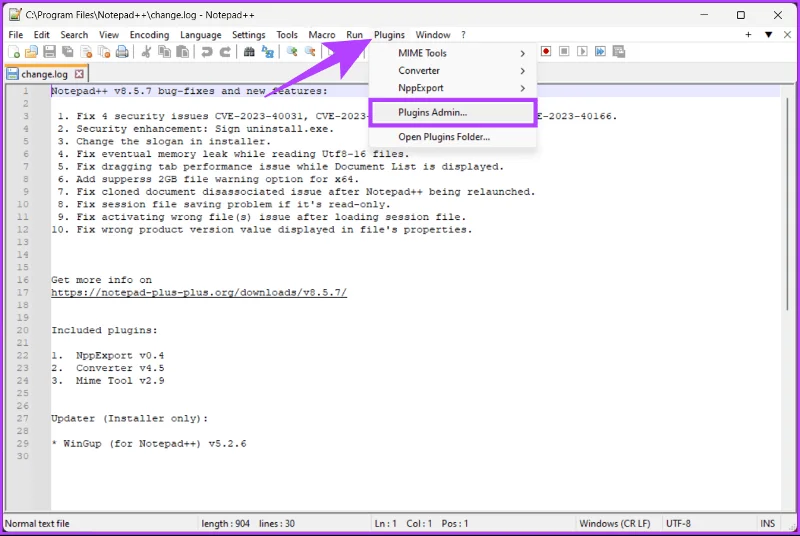
Task: Click the Open file folder icon
Action: click(32, 52)
